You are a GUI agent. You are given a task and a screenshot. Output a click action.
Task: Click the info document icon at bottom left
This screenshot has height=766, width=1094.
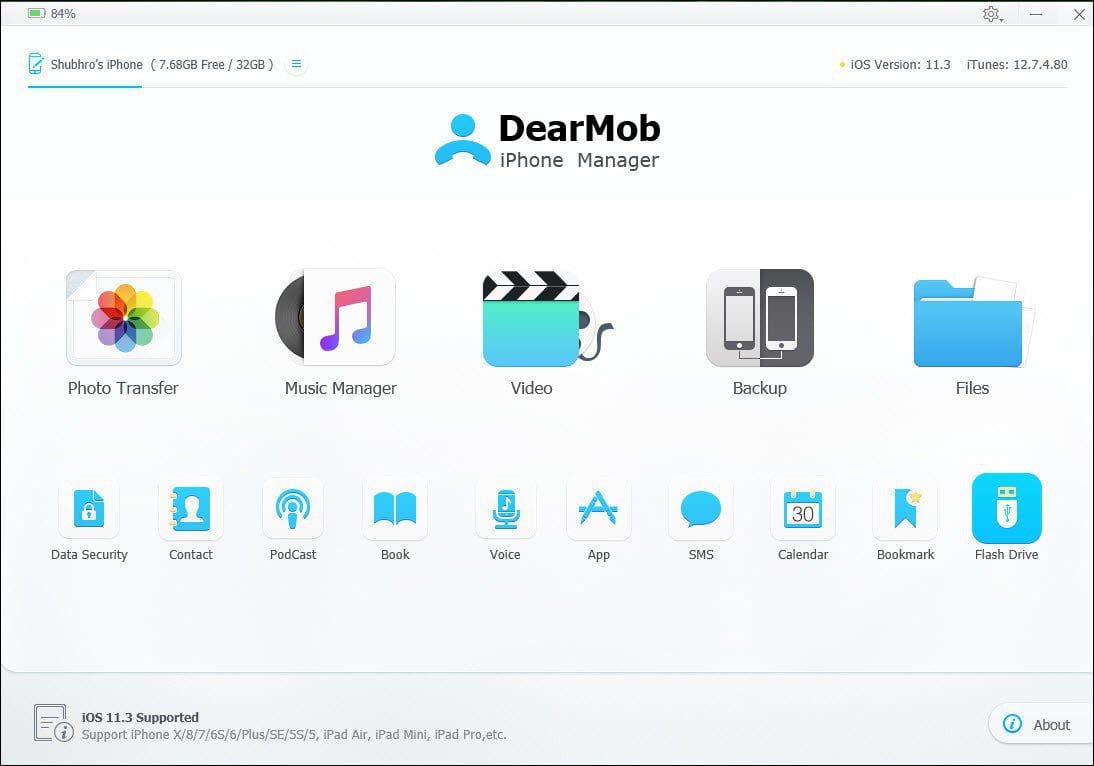[x=53, y=723]
